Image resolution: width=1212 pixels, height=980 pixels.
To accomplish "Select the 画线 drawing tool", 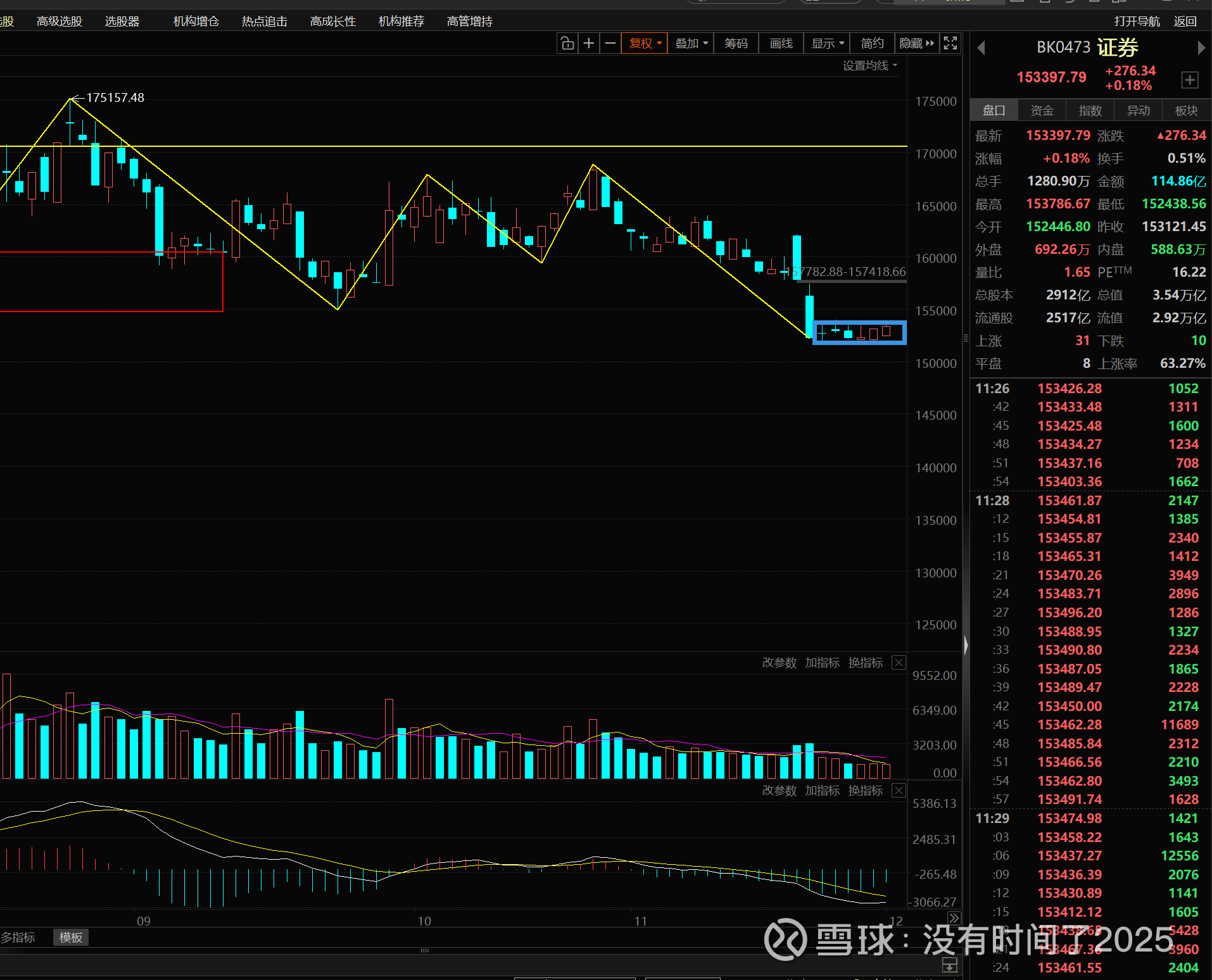I will click(x=781, y=43).
